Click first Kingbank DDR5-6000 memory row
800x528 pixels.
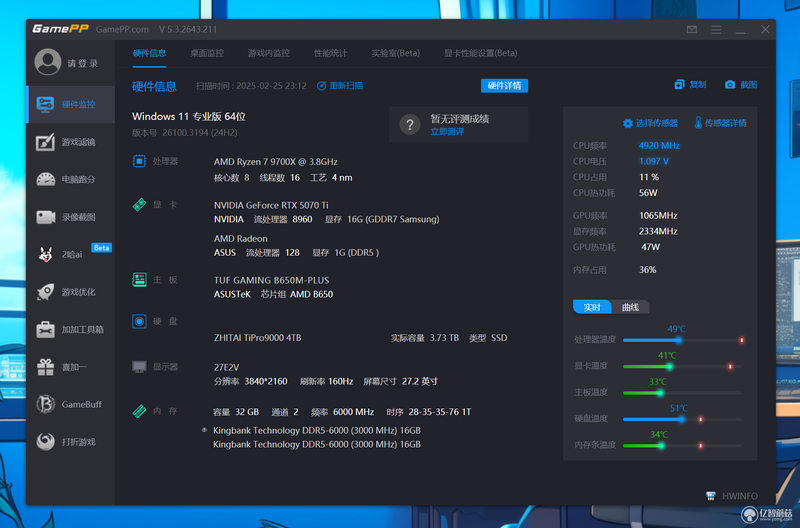tap(316, 431)
